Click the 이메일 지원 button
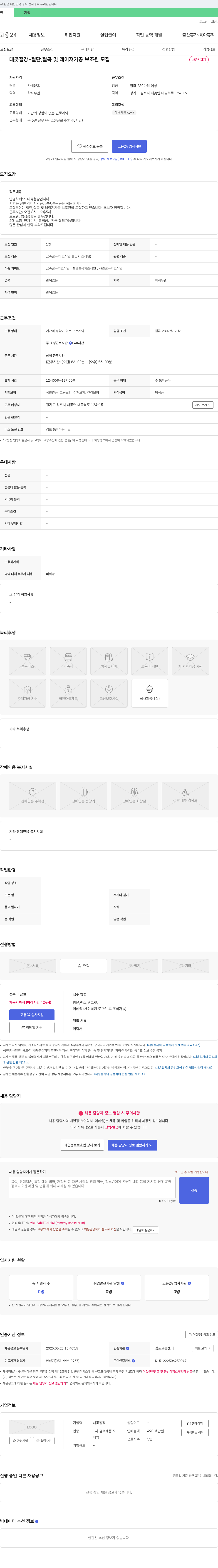 tap(32, 1028)
